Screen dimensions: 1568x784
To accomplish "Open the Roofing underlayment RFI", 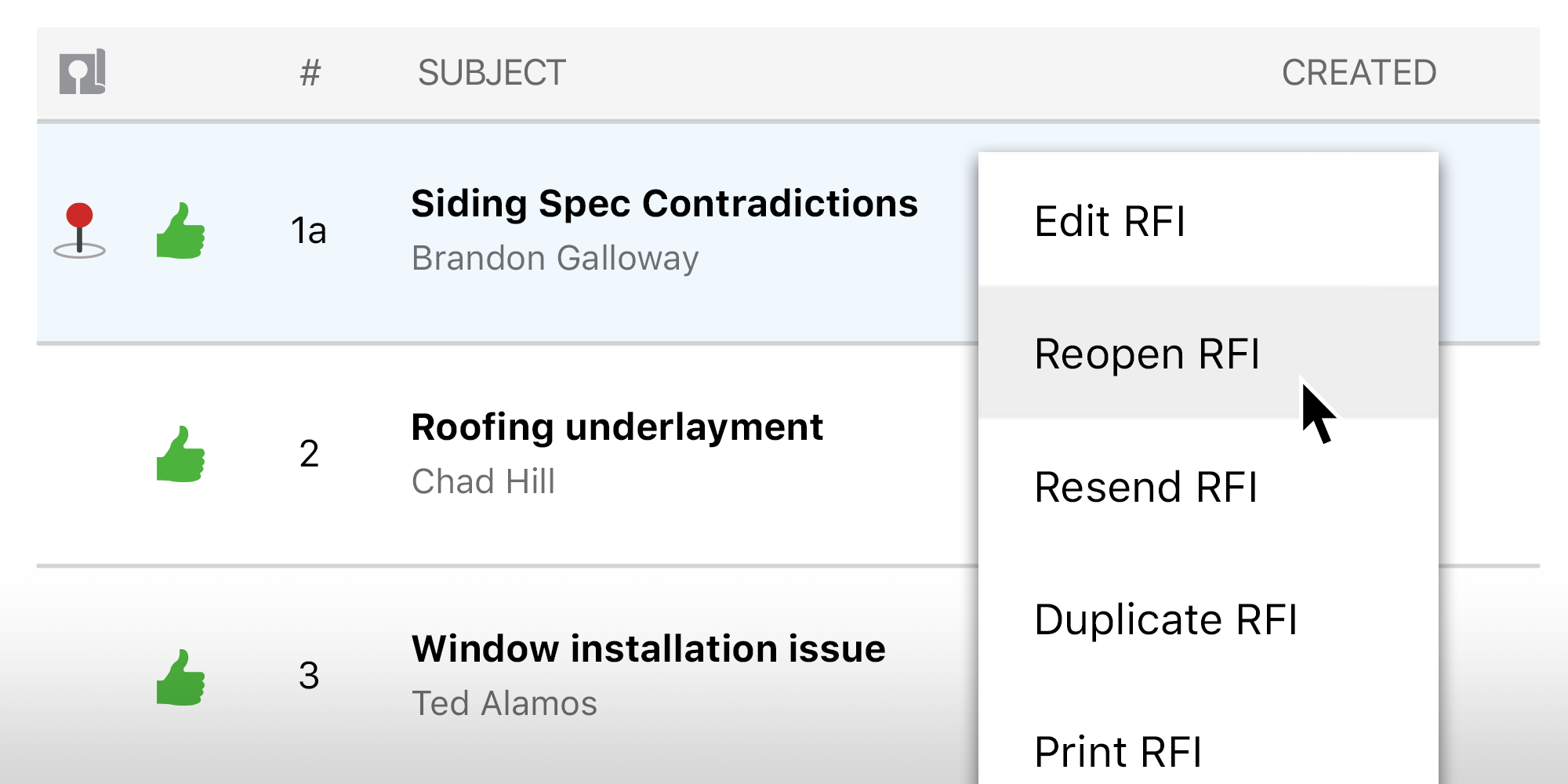I will click(x=618, y=427).
